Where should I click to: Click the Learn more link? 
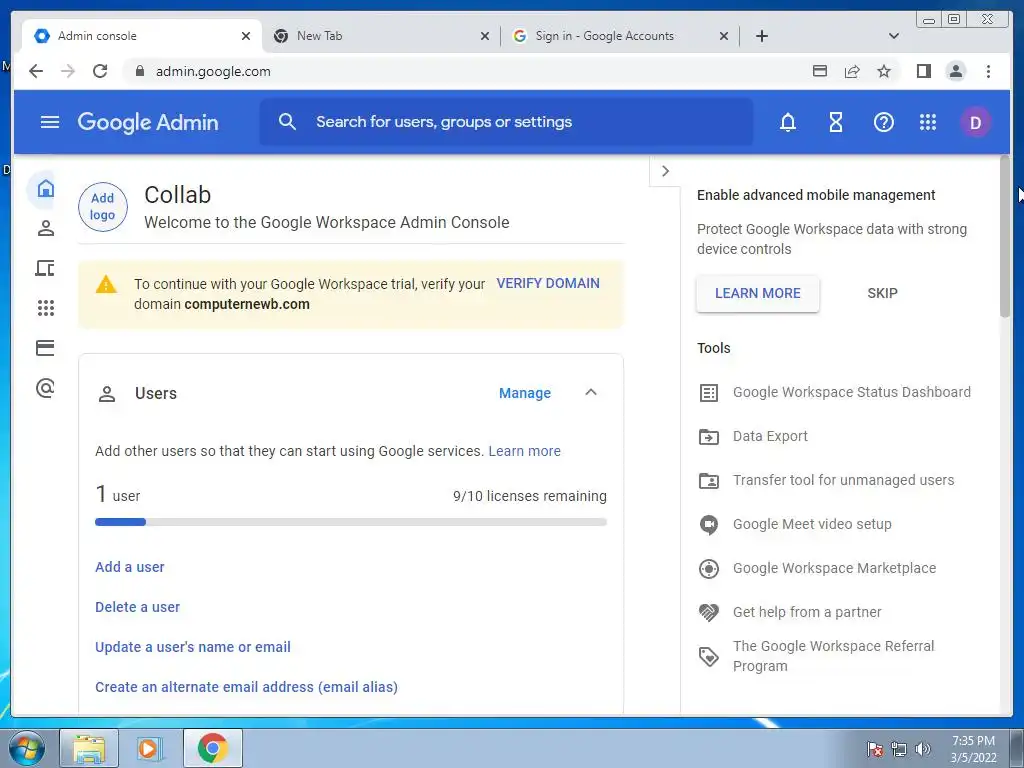click(524, 451)
